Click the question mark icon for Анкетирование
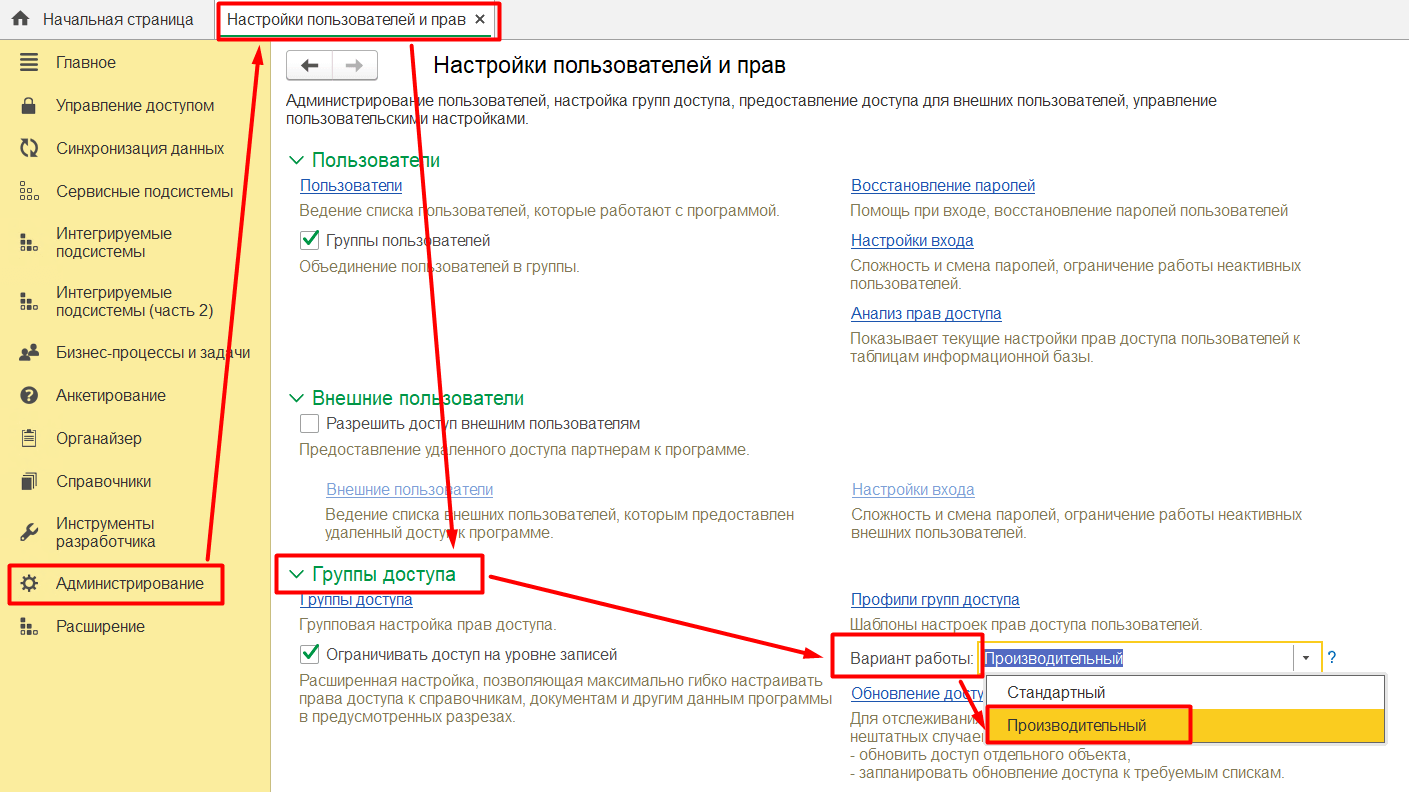 pyautogui.click(x=29, y=395)
